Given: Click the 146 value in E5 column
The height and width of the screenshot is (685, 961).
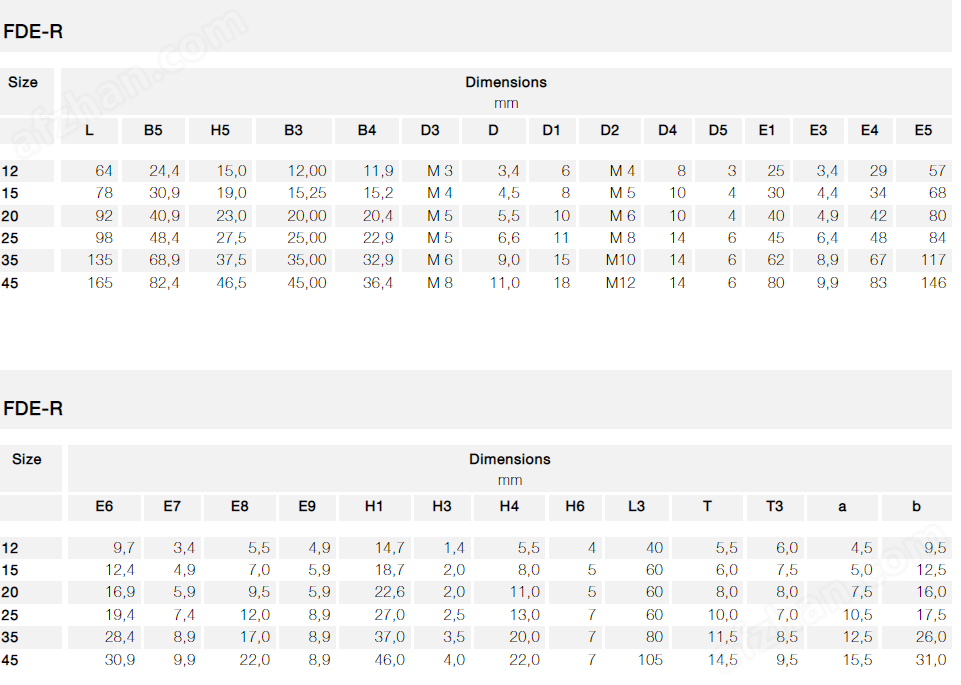Looking at the screenshot, I should (933, 283).
